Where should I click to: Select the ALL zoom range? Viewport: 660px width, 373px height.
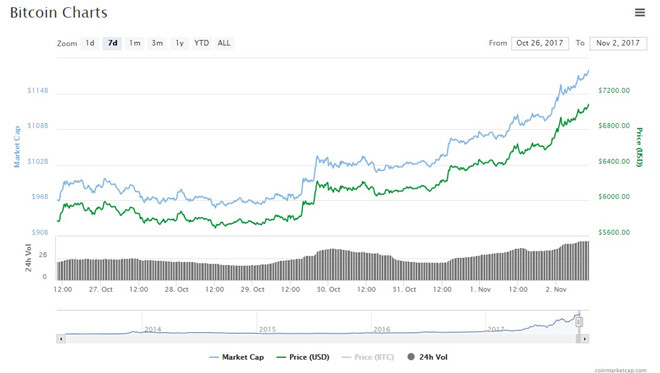(x=224, y=43)
